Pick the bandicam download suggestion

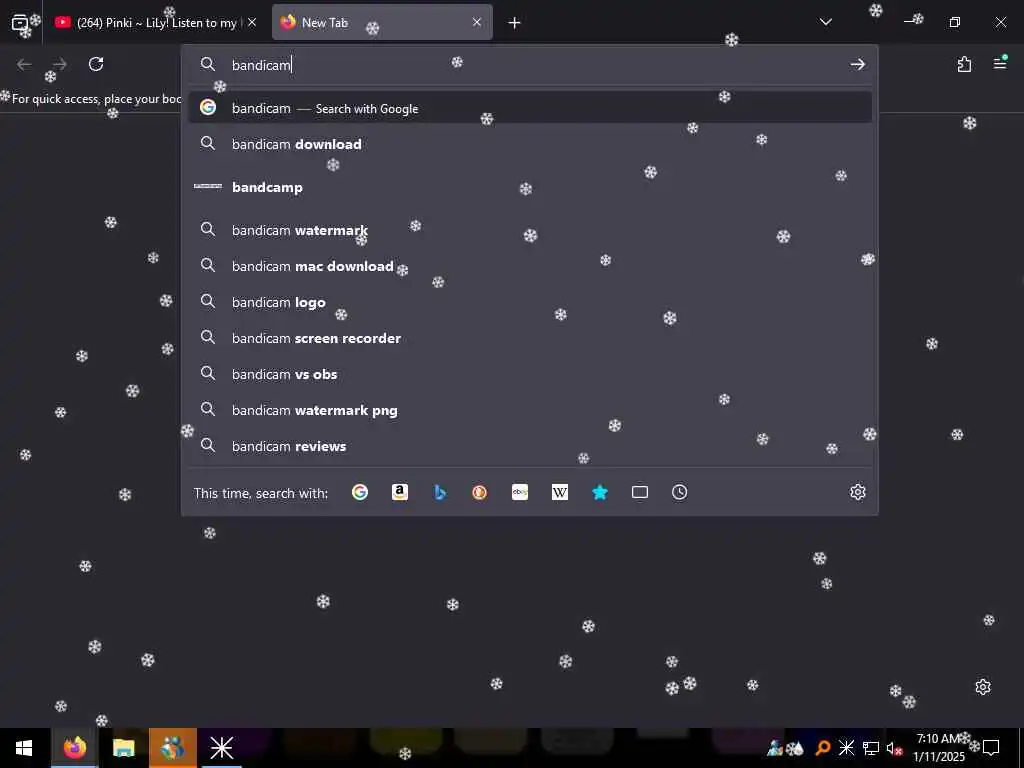tap(530, 144)
